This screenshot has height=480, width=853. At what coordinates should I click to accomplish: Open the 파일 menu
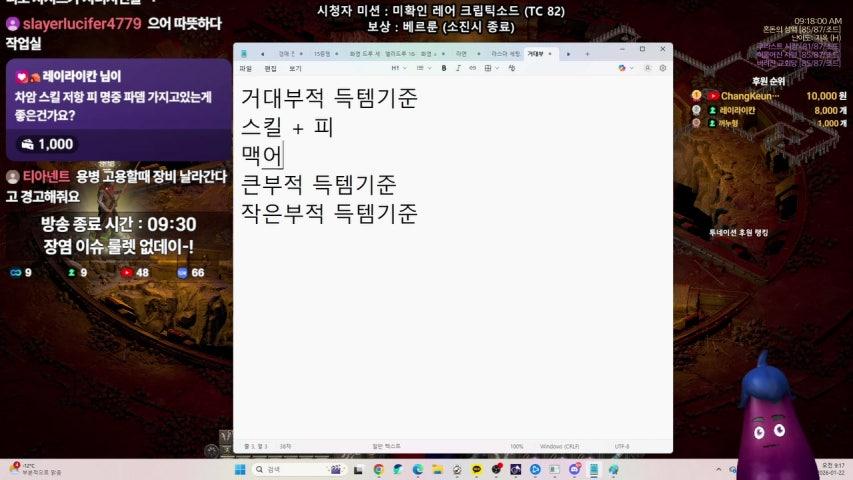[245, 69]
